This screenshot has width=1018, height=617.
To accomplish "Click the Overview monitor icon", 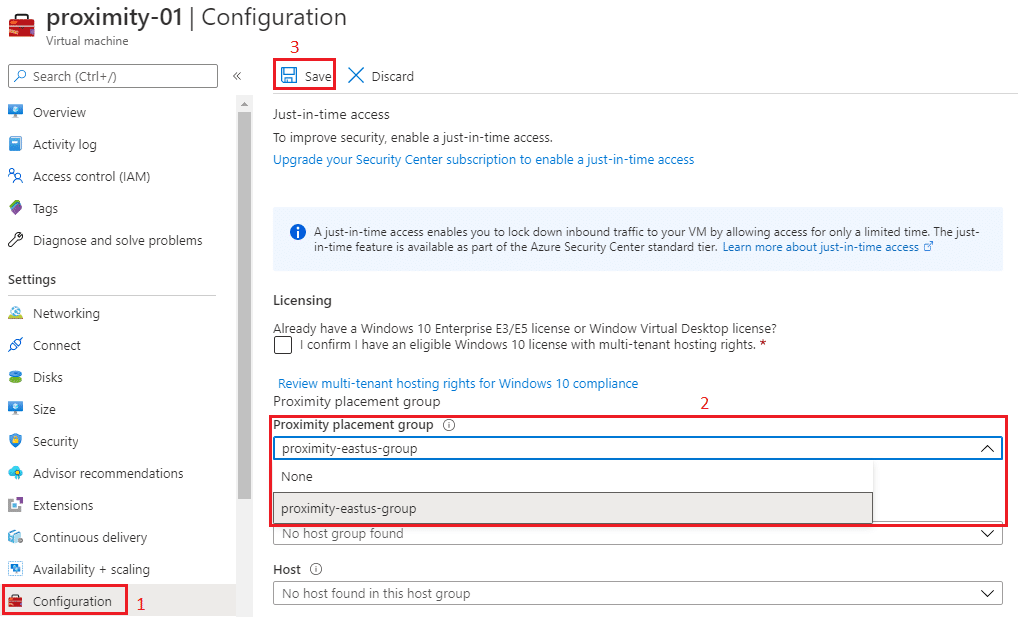I will [x=16, y=112].
